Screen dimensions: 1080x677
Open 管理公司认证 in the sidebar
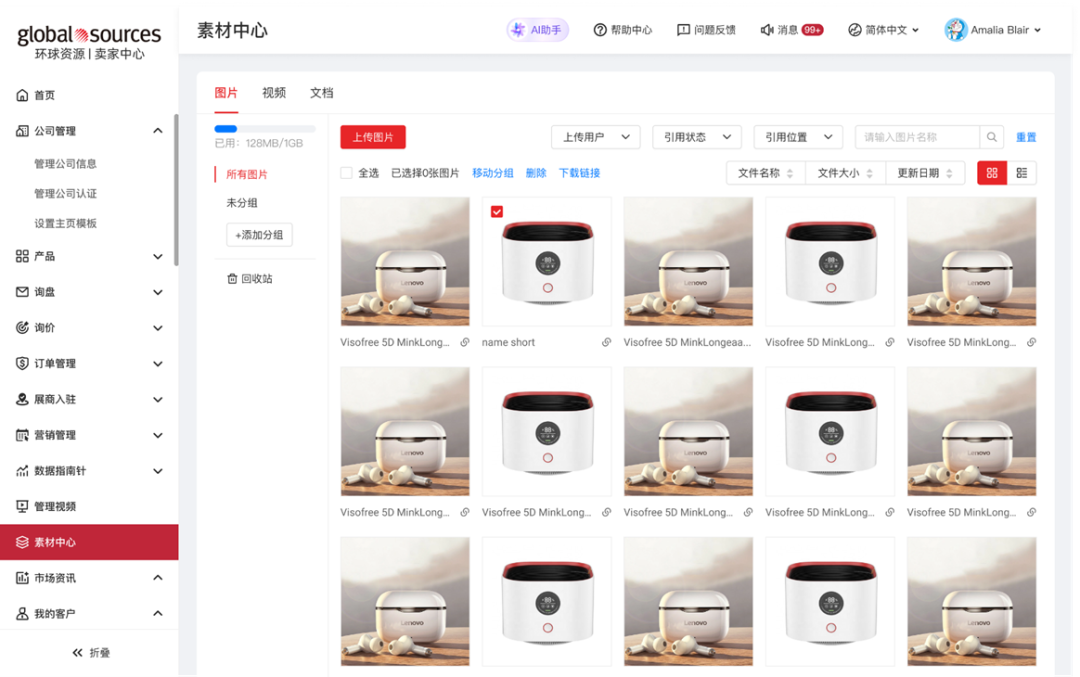(x=65, y=194)
